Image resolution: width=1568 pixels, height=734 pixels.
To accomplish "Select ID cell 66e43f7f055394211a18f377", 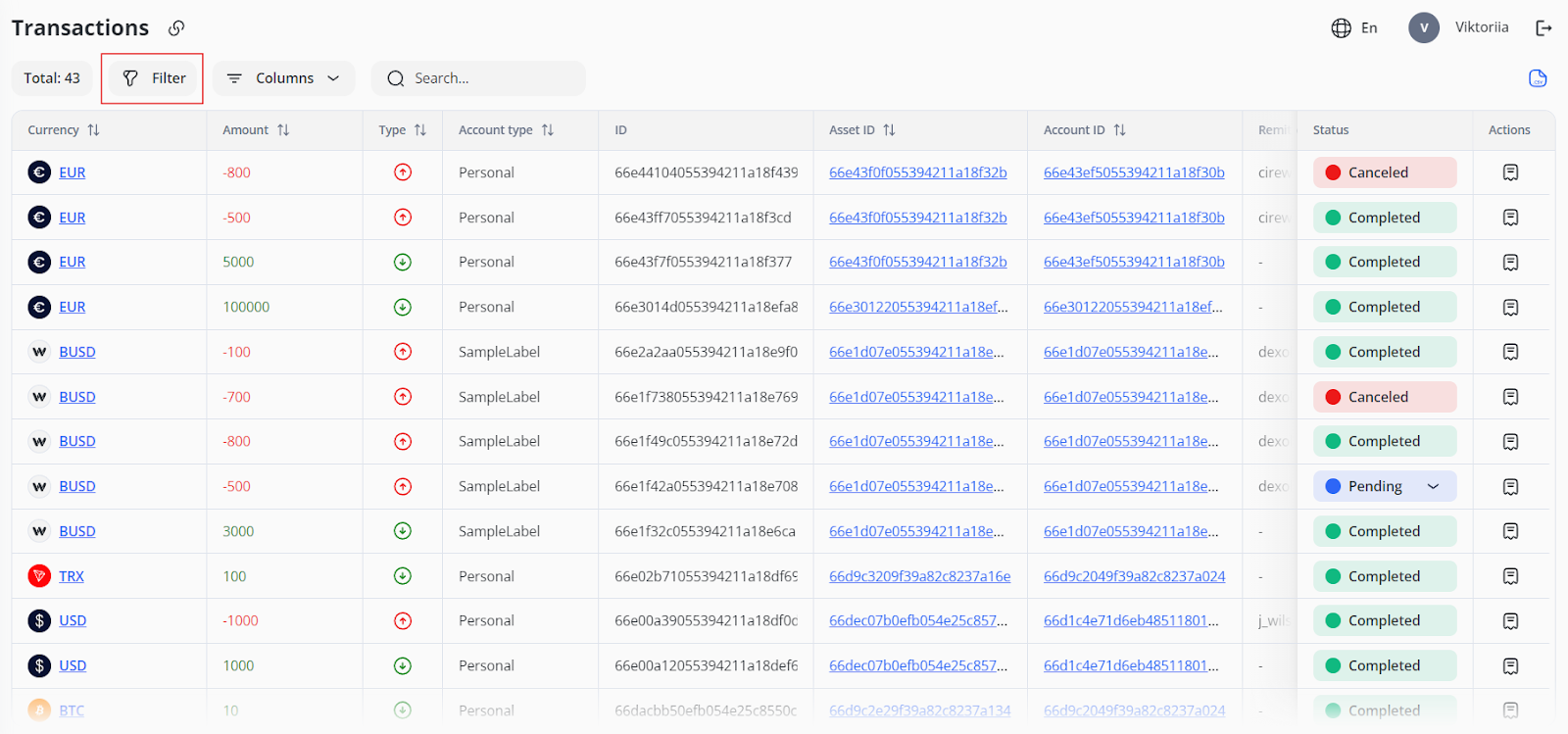I will [704, 262].
